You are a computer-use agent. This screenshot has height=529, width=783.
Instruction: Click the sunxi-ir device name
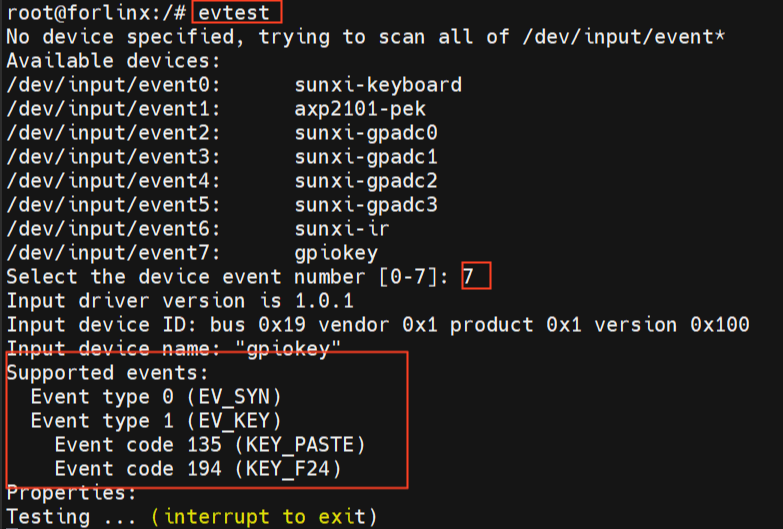pos(342,229)
